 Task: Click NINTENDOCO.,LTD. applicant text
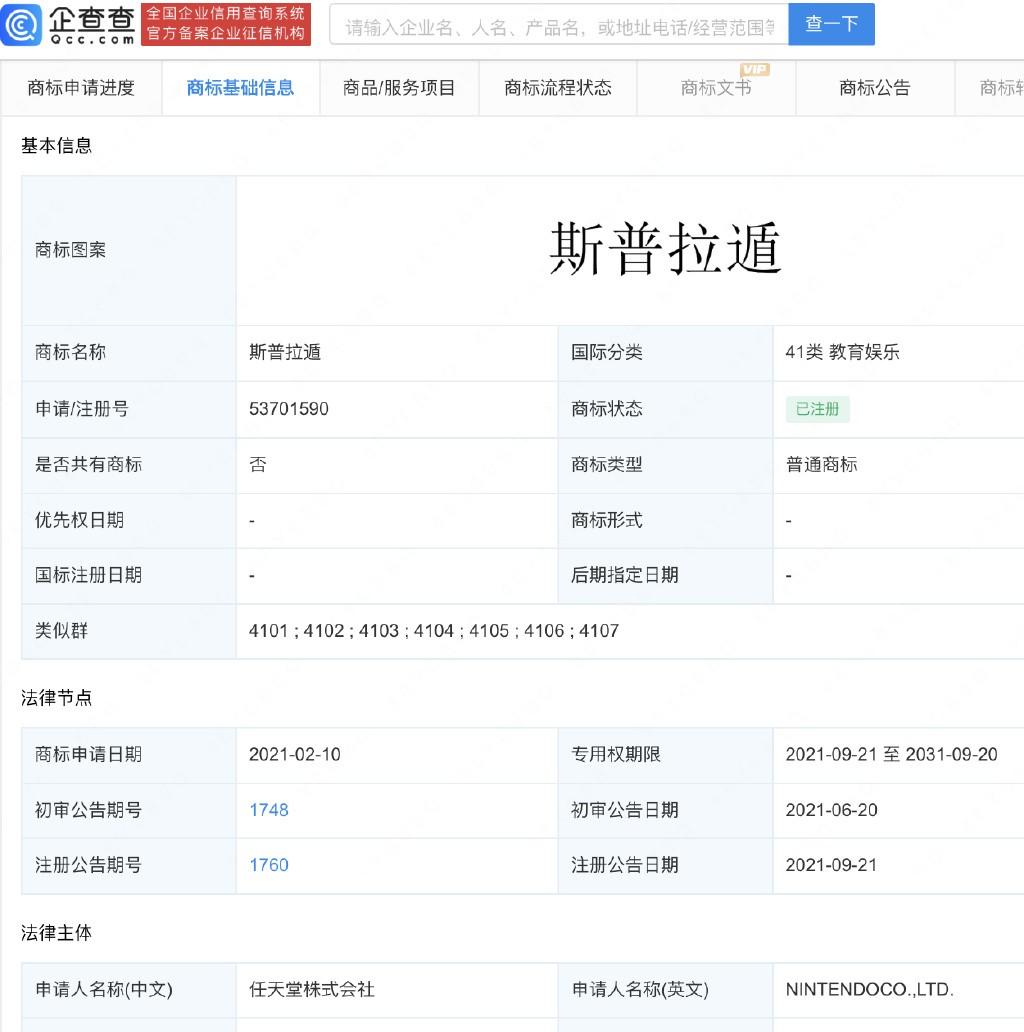(869, 989)
